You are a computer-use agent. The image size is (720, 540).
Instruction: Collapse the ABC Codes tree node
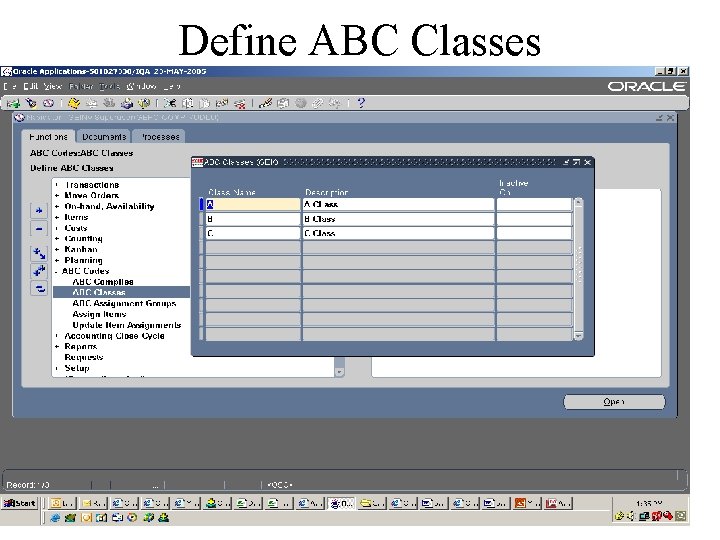point(56,271)
